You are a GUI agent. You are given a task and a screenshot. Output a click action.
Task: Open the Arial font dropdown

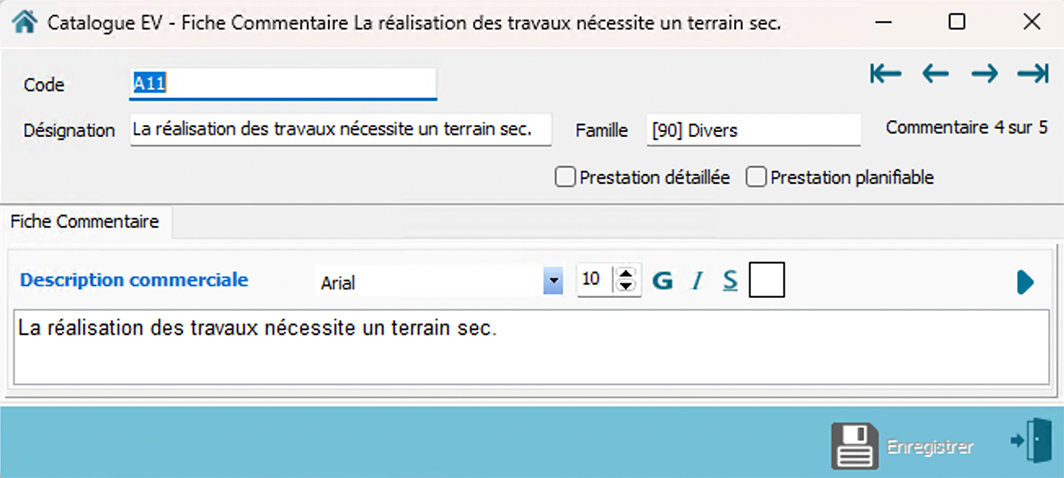552,282
